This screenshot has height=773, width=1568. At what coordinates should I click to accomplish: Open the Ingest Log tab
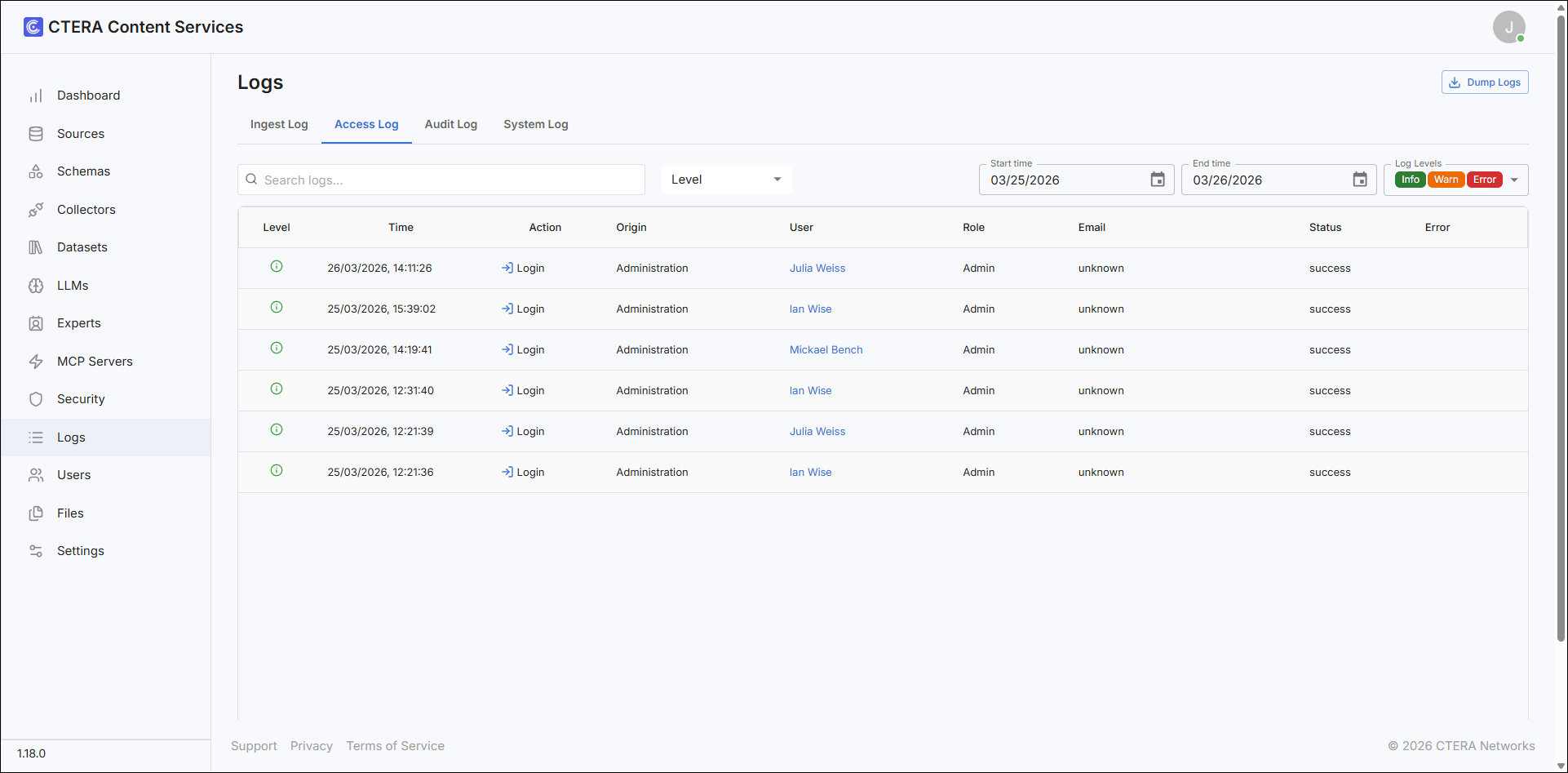tap(279, 124)
